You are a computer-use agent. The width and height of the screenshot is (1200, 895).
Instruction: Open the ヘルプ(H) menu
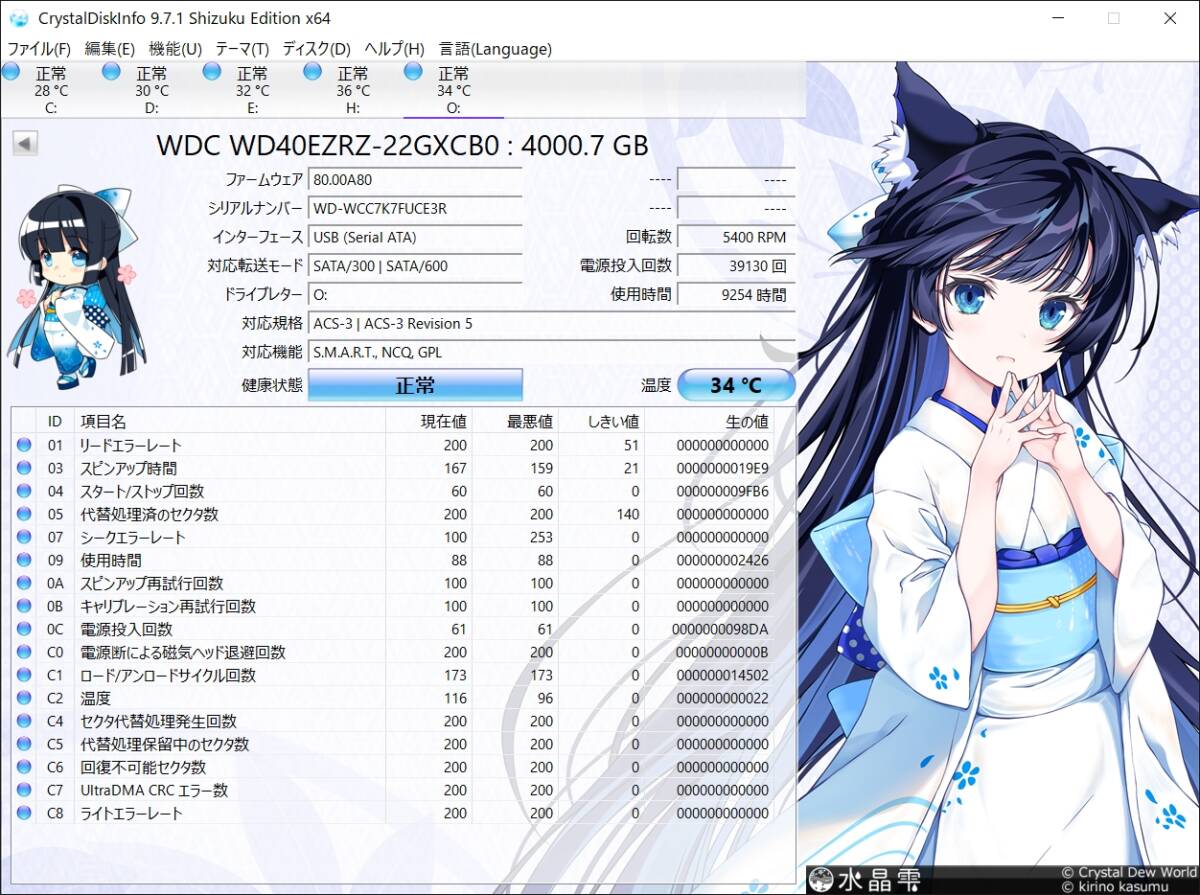coord(394,49)
